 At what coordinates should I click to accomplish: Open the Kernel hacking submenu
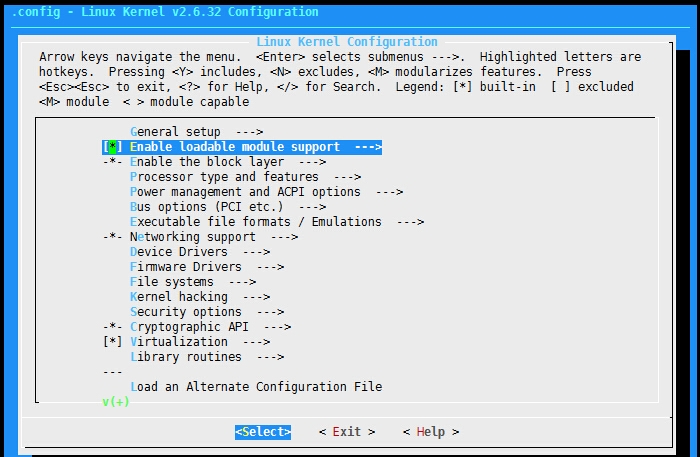click(x=200, y=297)
